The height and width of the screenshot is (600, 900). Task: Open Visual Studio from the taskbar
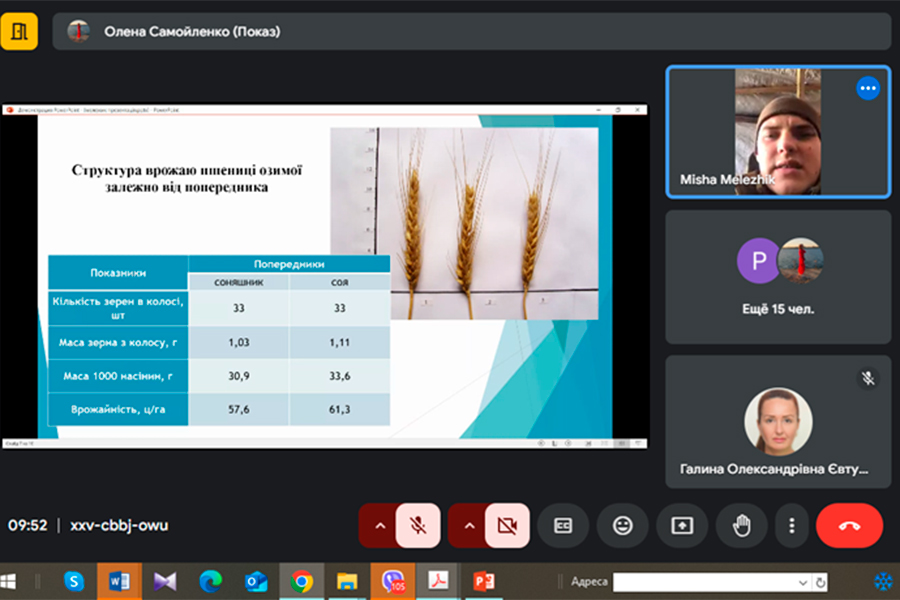click(165, 582)
